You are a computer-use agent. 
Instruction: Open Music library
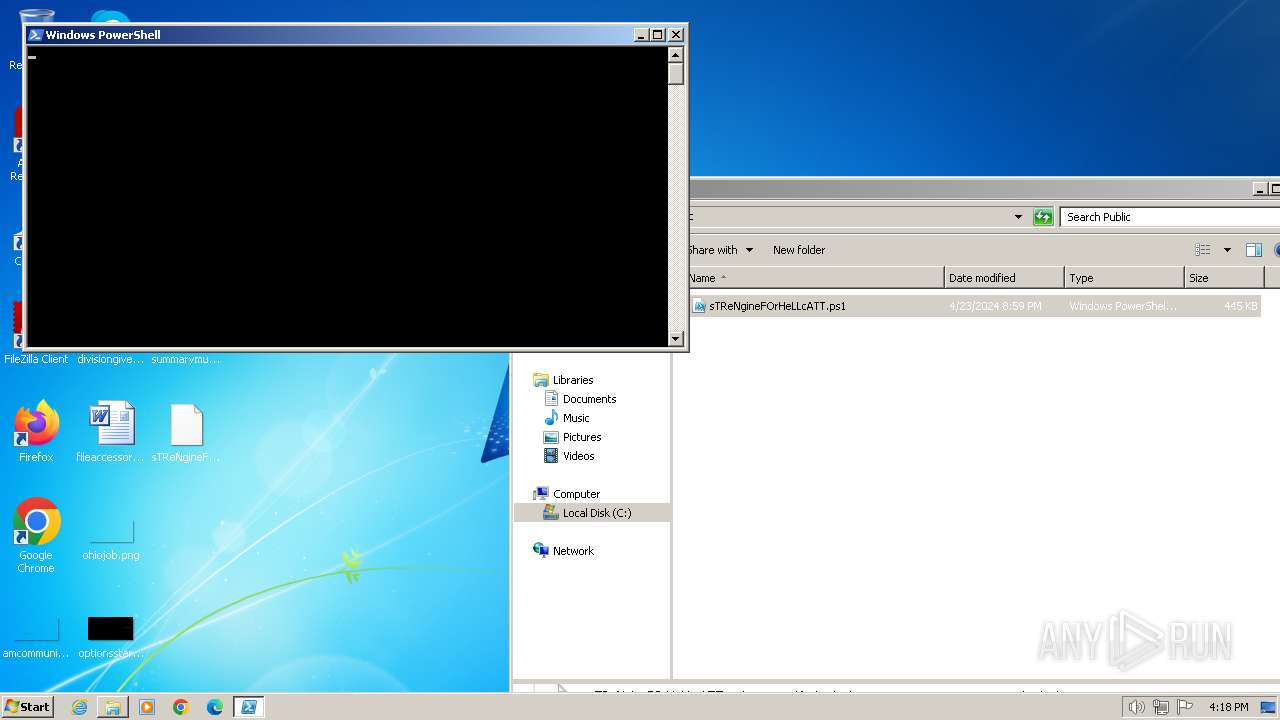(576, 418)
